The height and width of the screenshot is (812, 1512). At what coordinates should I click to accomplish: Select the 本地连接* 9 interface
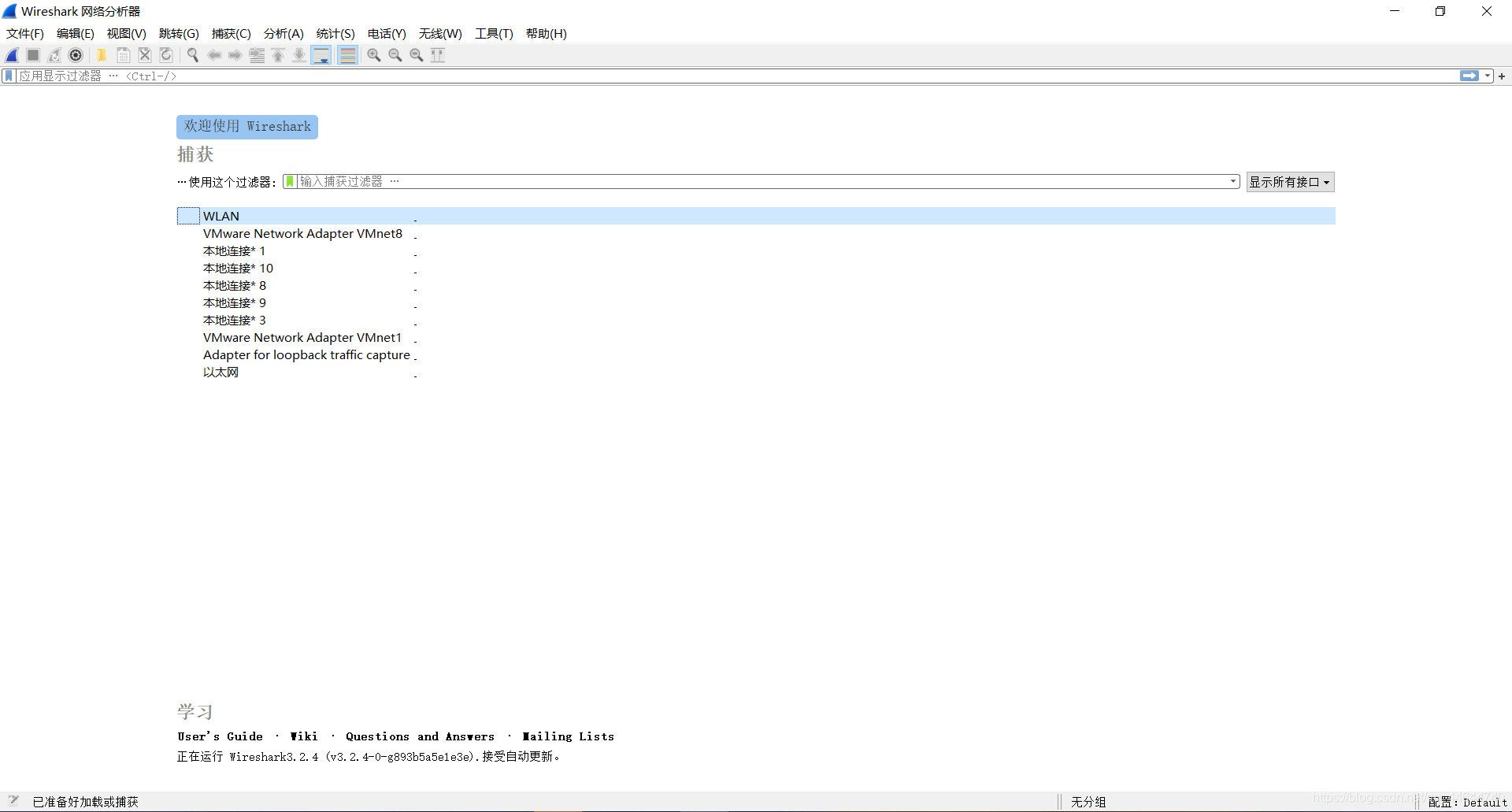click(x=756, y=303)
